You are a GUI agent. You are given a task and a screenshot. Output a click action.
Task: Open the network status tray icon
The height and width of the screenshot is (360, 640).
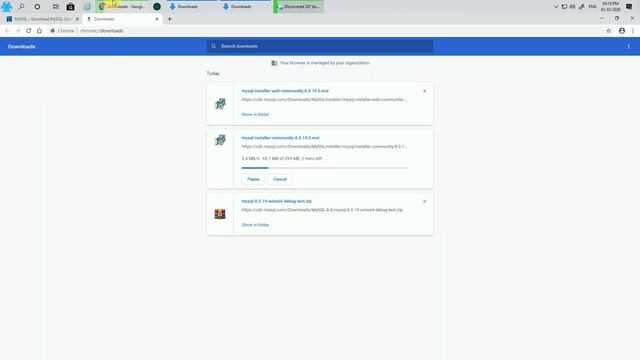[x=564, y=7]
